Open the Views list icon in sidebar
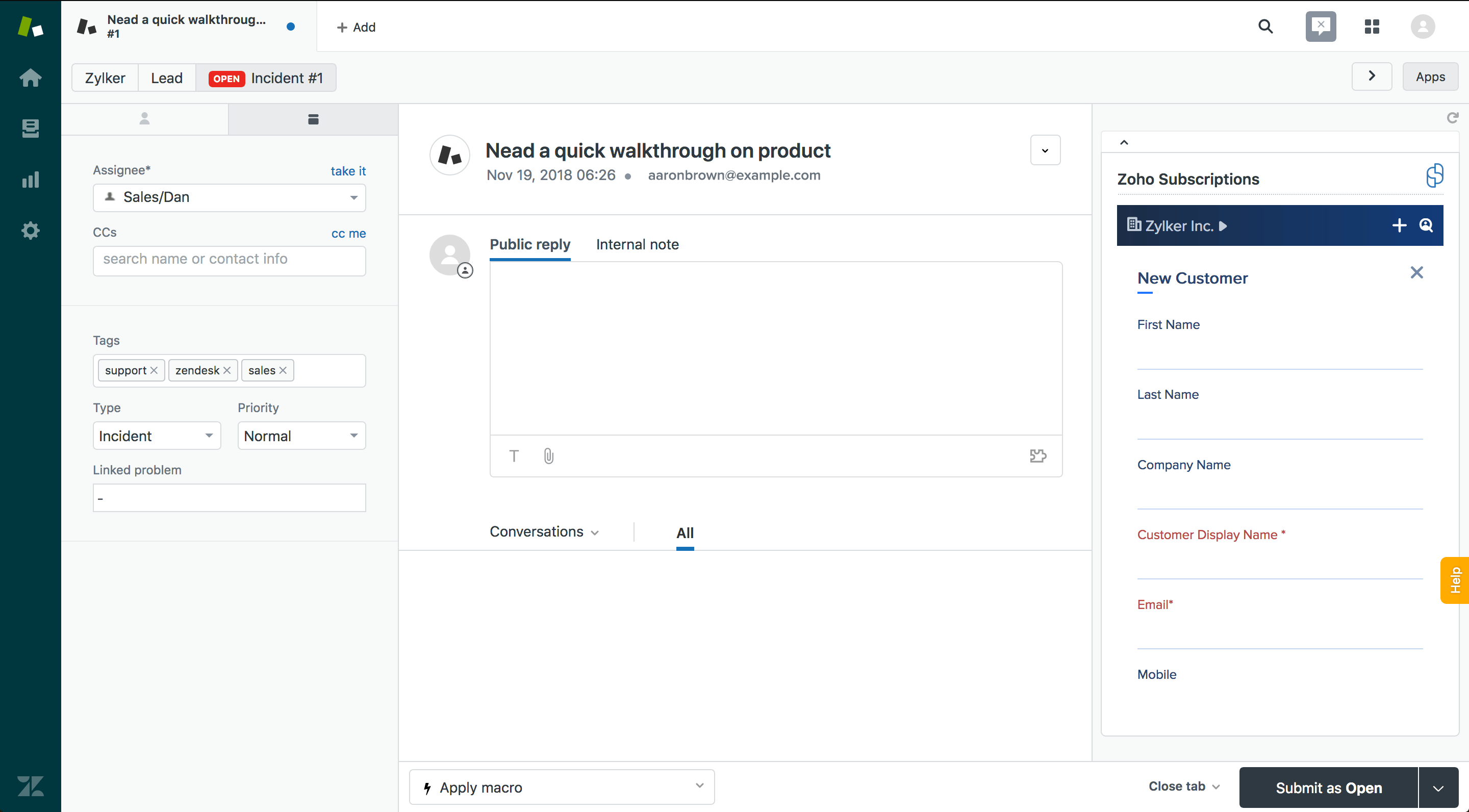Viewport: 1469px width, 812px height. (30, 129)
